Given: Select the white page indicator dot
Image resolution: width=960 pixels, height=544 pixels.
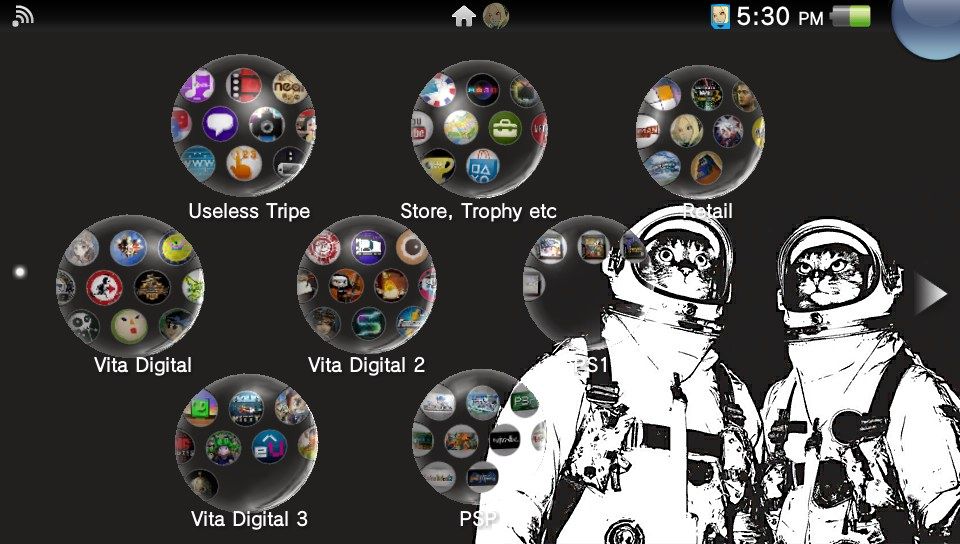Looking at the screenshot, I should (x=20, y=271).
